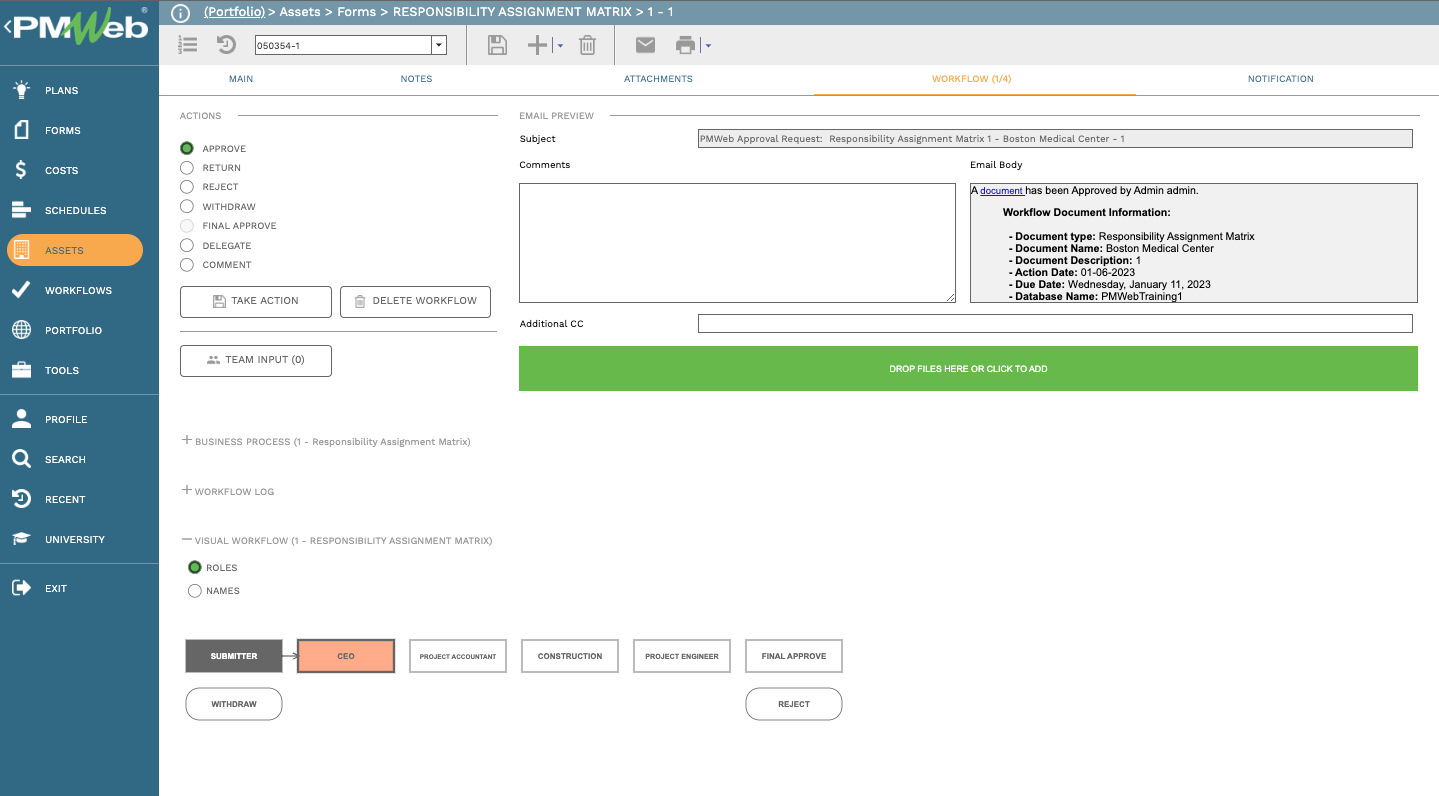Select the Return action radio
Screen dimensions: 1439x796
[x=187, y=167]
